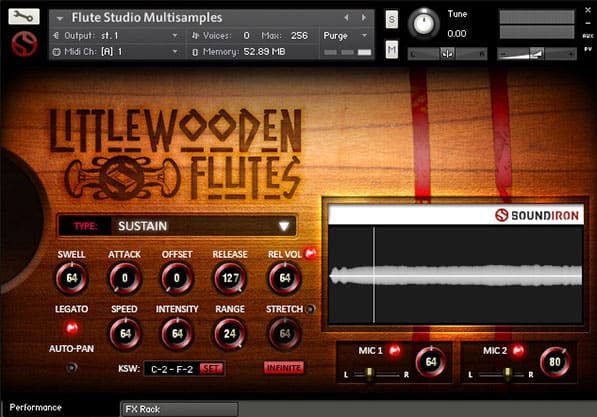Click the Stretch knob
Image resolution: width=597 pixels, height=417 pixels.
coord(285,334)
